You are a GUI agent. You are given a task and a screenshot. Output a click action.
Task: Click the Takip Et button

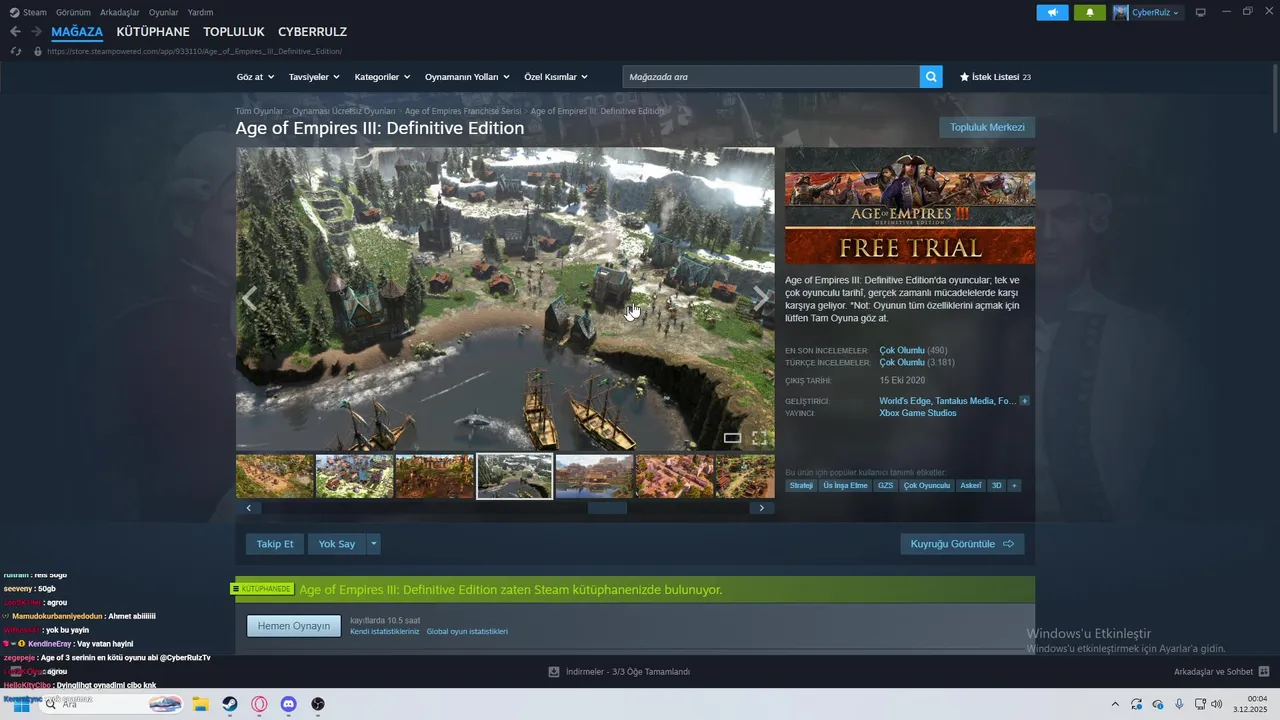tap(275, 544)
